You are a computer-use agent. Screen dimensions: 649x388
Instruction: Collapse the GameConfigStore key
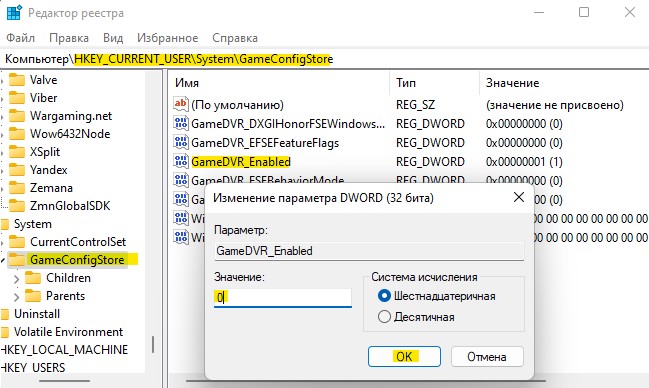(3, 260)
